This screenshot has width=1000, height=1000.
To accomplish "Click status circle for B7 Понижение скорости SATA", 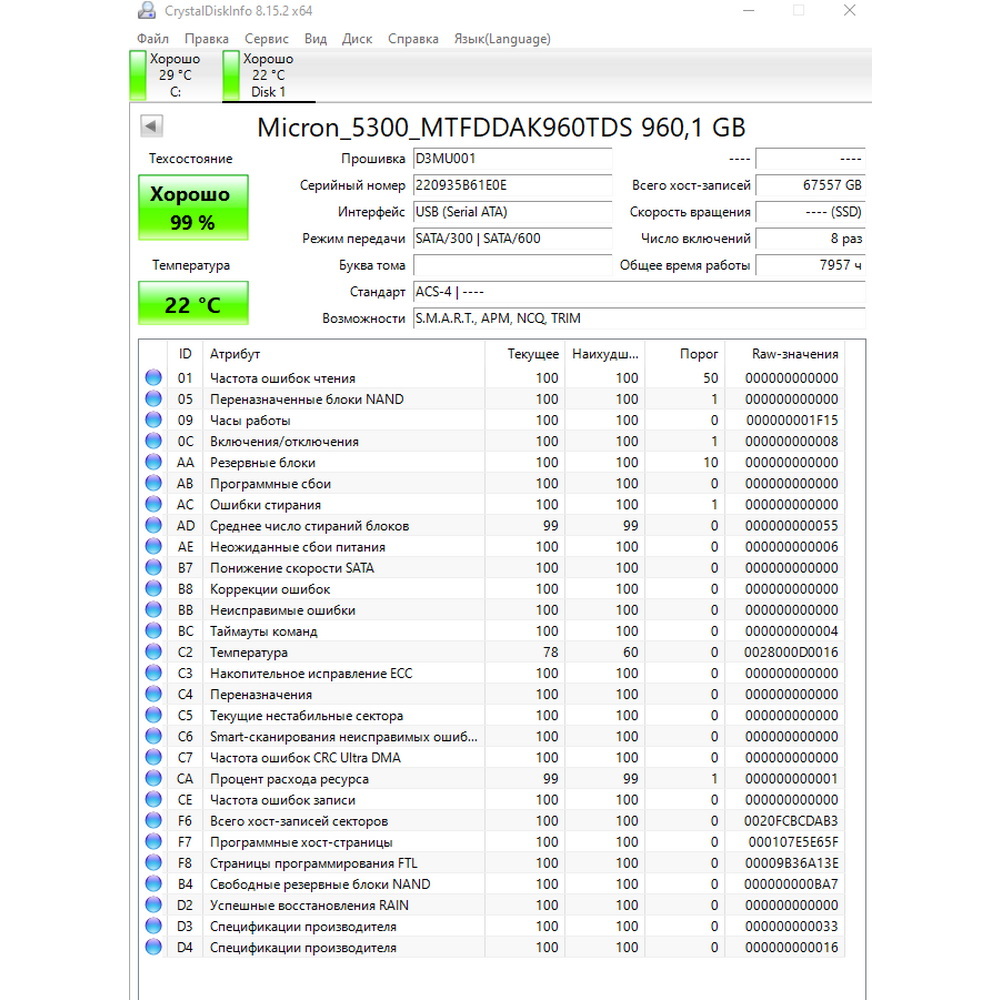I will (x=154, y=568).
